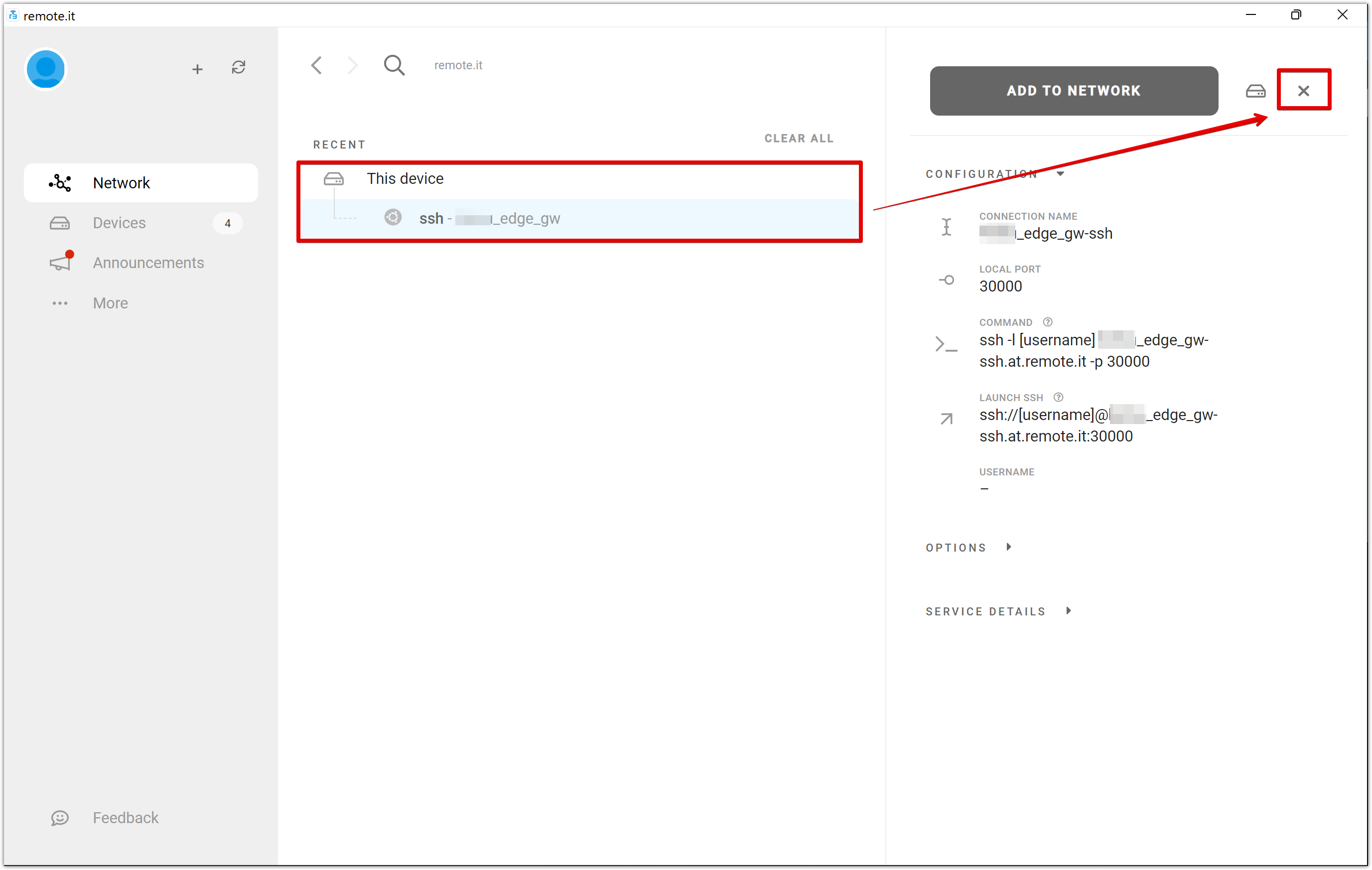Click the This device hardware icon
This screenshot has width=1372, height=870.
coord(334,179)
